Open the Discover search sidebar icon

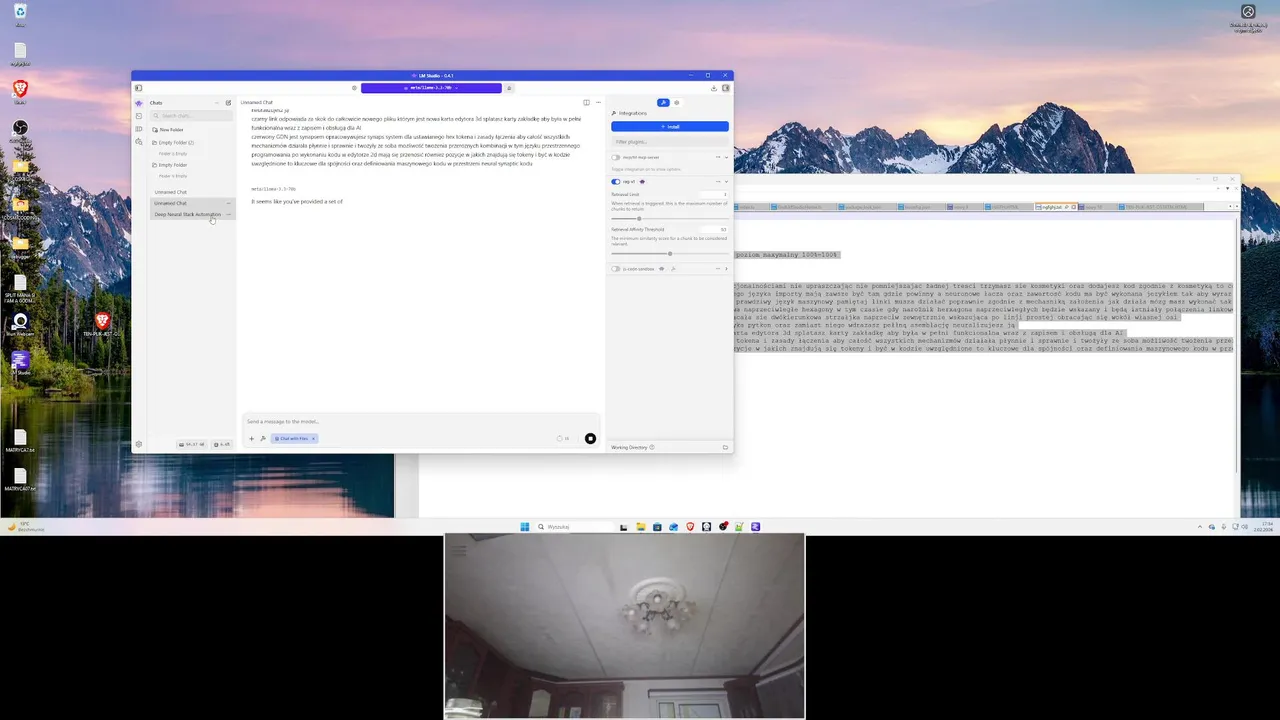point(138,142)
